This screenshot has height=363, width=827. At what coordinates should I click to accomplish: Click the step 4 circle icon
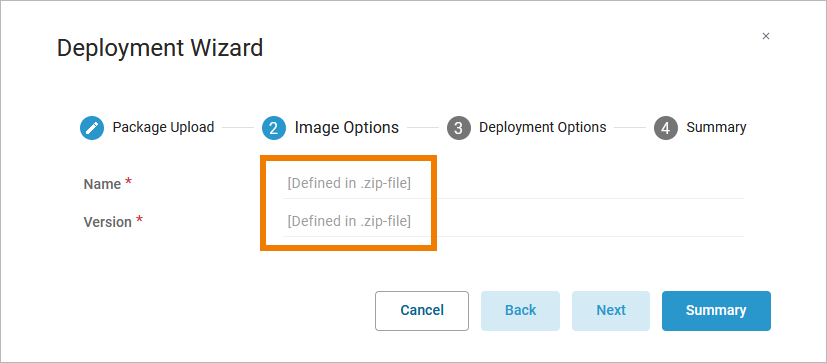click(x=666, y=128)
